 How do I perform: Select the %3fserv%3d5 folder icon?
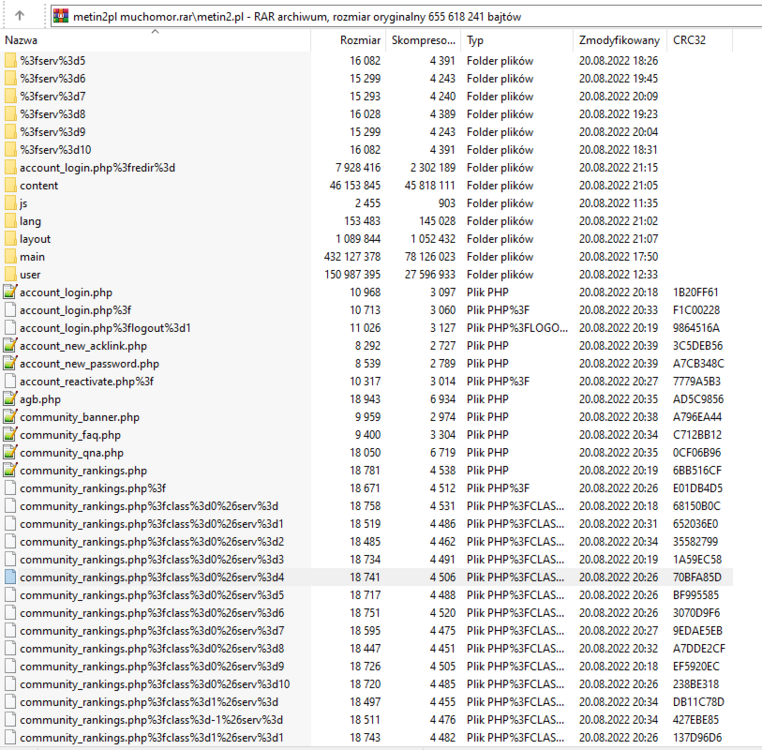click(10, 61)
